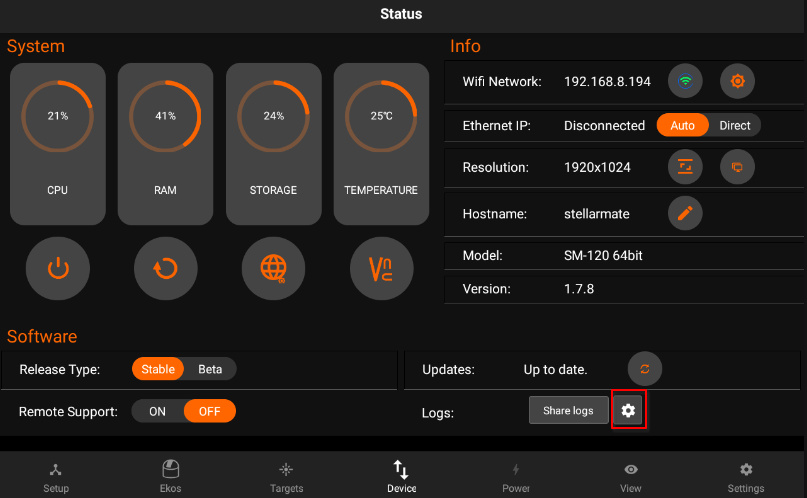This screenshot has height=498, width=807.
Task: Edit hostname with pencil icon
Action: [x=685, y=213]
